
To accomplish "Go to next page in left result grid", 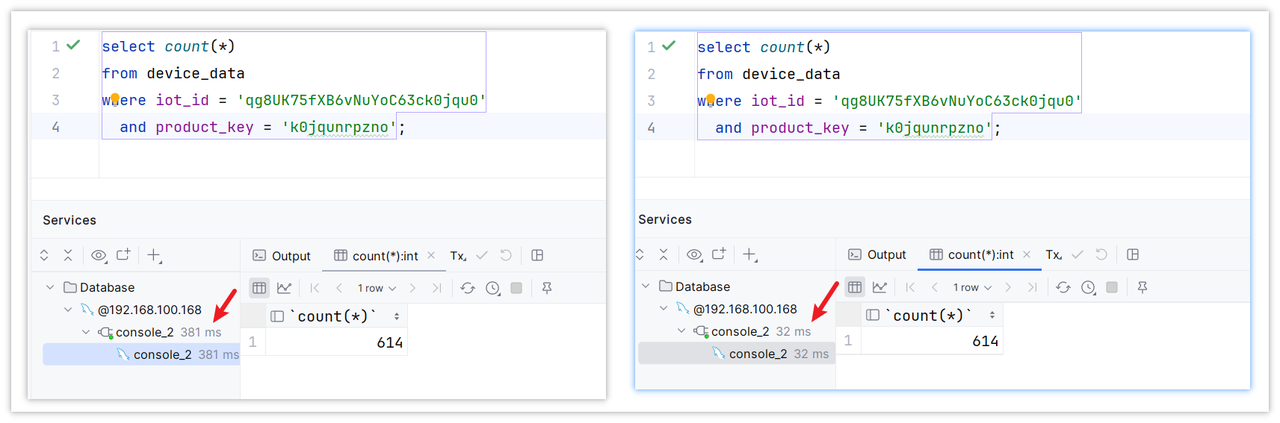I will tap(413, 288).
